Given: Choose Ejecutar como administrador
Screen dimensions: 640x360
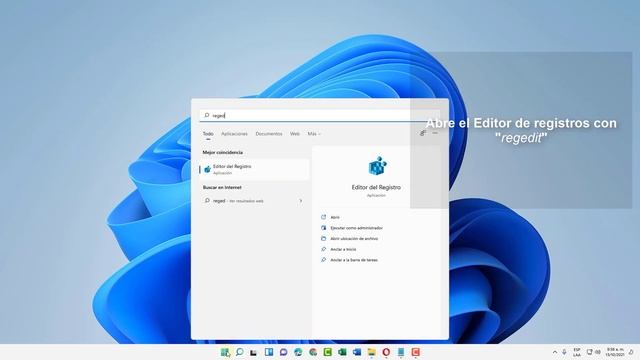Looking at the screenshot, I should tap(356, 228).
